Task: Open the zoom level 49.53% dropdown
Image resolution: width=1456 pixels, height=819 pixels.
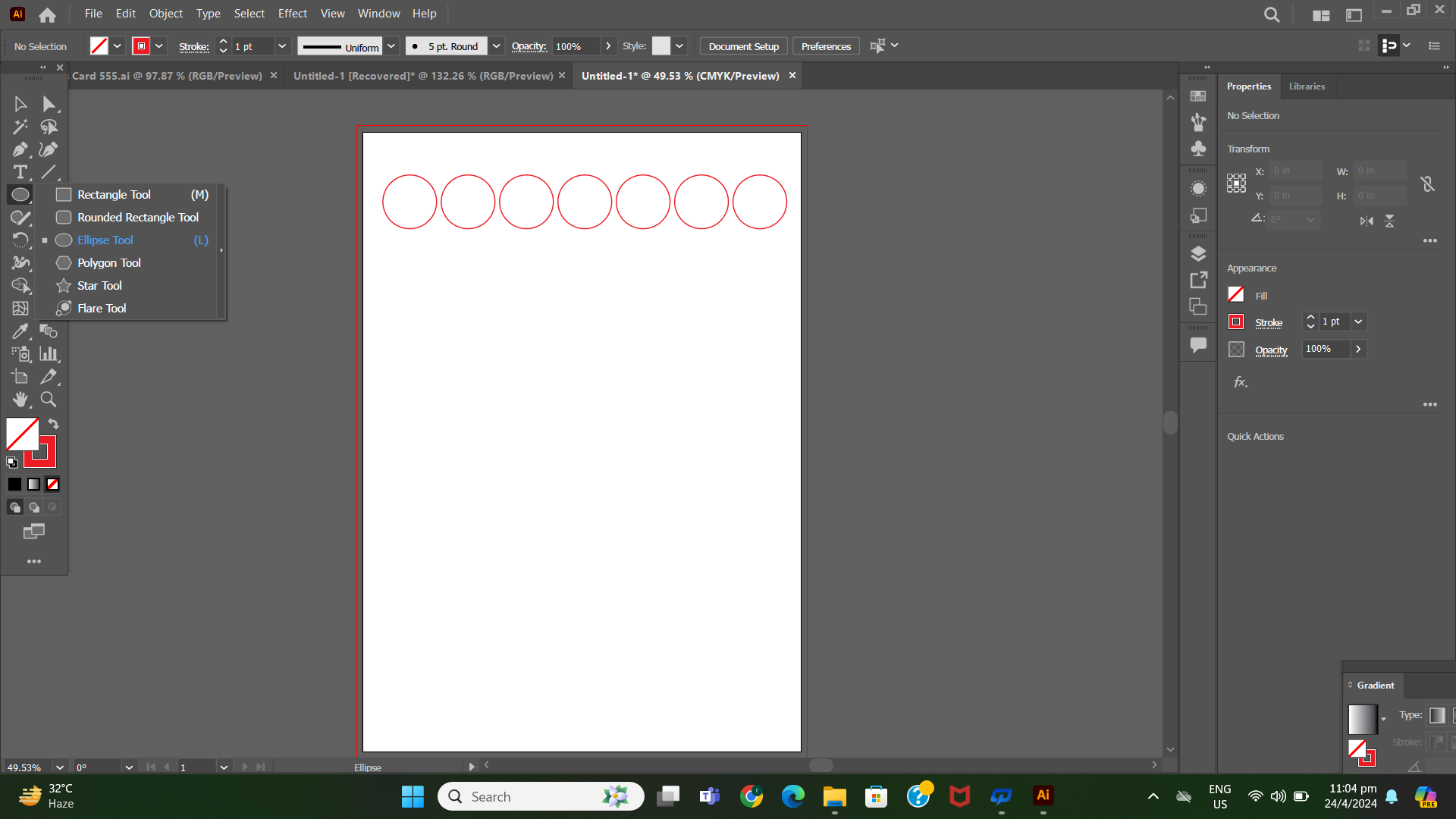Action: point(60,767)
